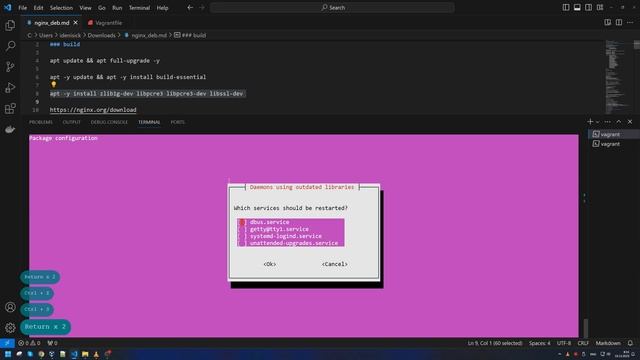Viewport: 640px width, 360px height.
Task: Switch to the Problems panel tab
Action: pyautogui.click(x=41, y=122)
